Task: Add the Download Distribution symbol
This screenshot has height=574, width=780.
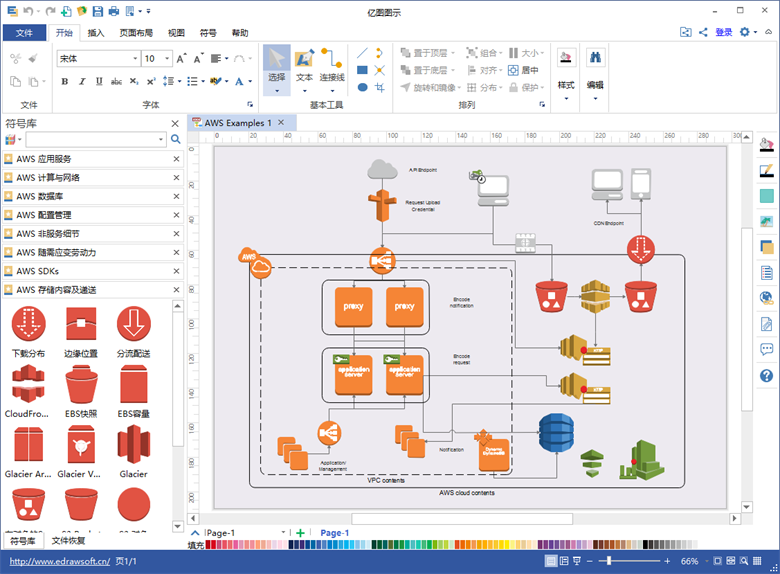Action: [29, 324]
